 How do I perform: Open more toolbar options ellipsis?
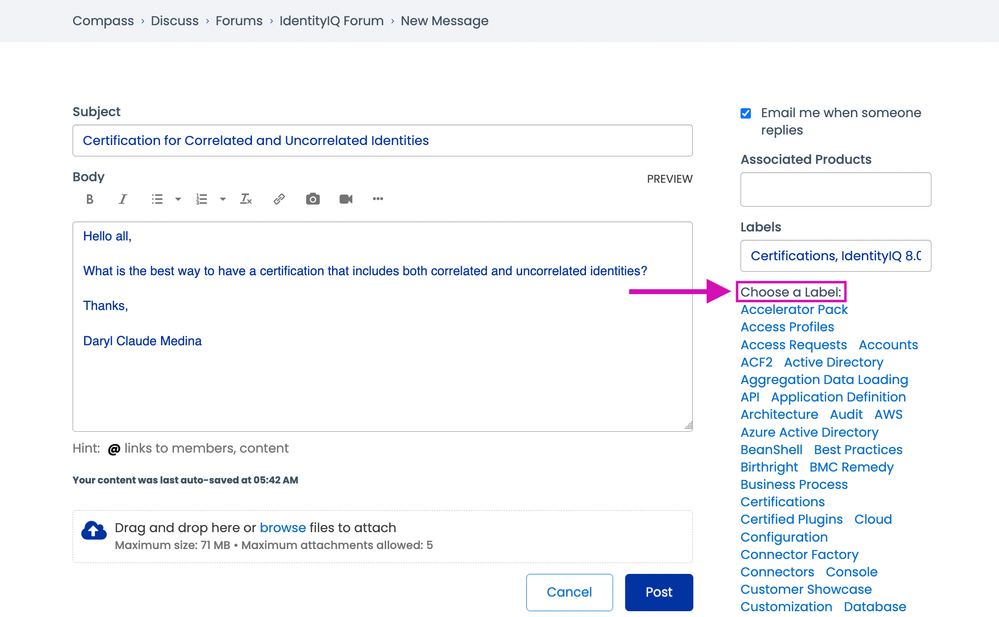(x=378, y=199)
